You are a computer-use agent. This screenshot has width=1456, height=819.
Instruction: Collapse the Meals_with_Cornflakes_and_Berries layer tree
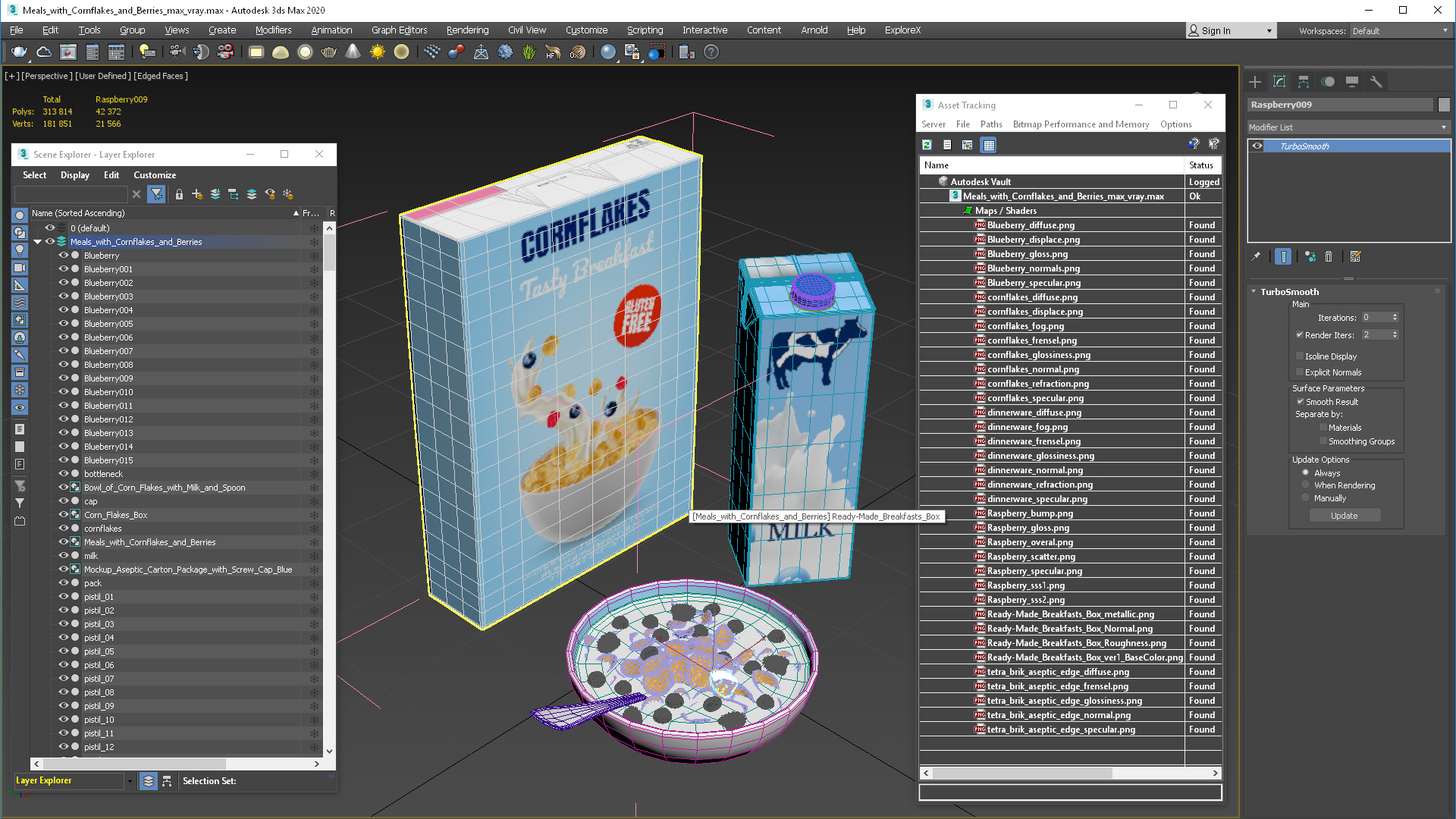(37, 242)
